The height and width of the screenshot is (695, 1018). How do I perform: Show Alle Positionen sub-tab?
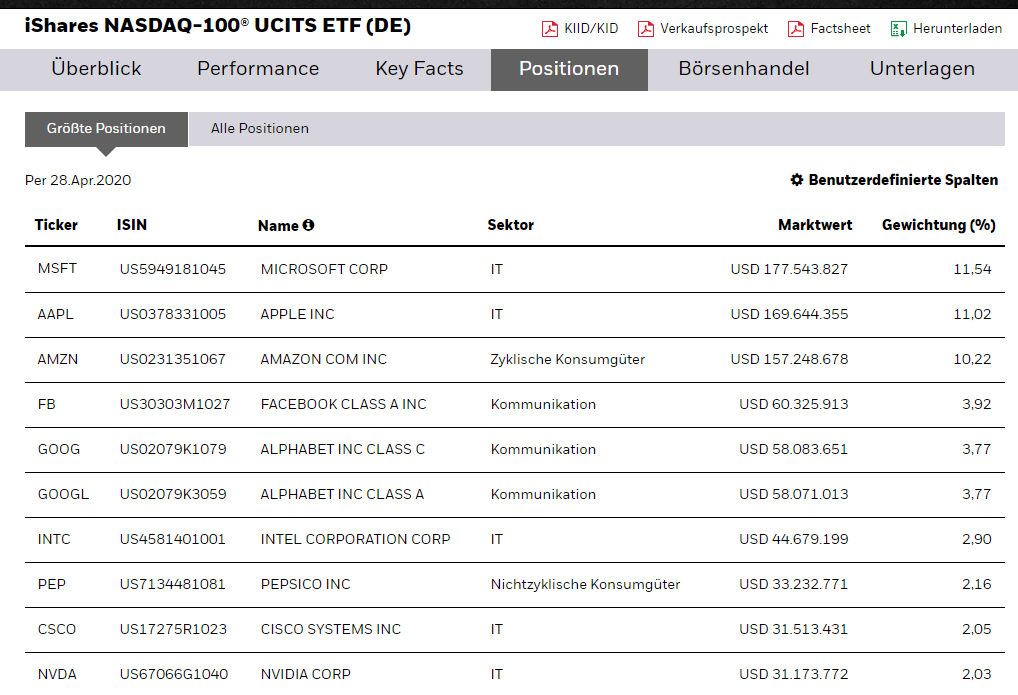[260, 129]
